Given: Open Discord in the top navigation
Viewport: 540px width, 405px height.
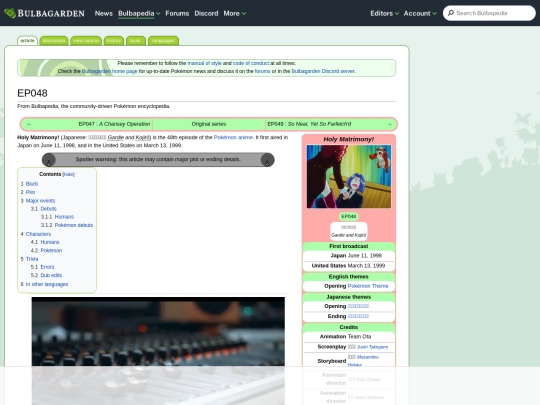Looking at the screenshot, I should click(x=206, y=13).
